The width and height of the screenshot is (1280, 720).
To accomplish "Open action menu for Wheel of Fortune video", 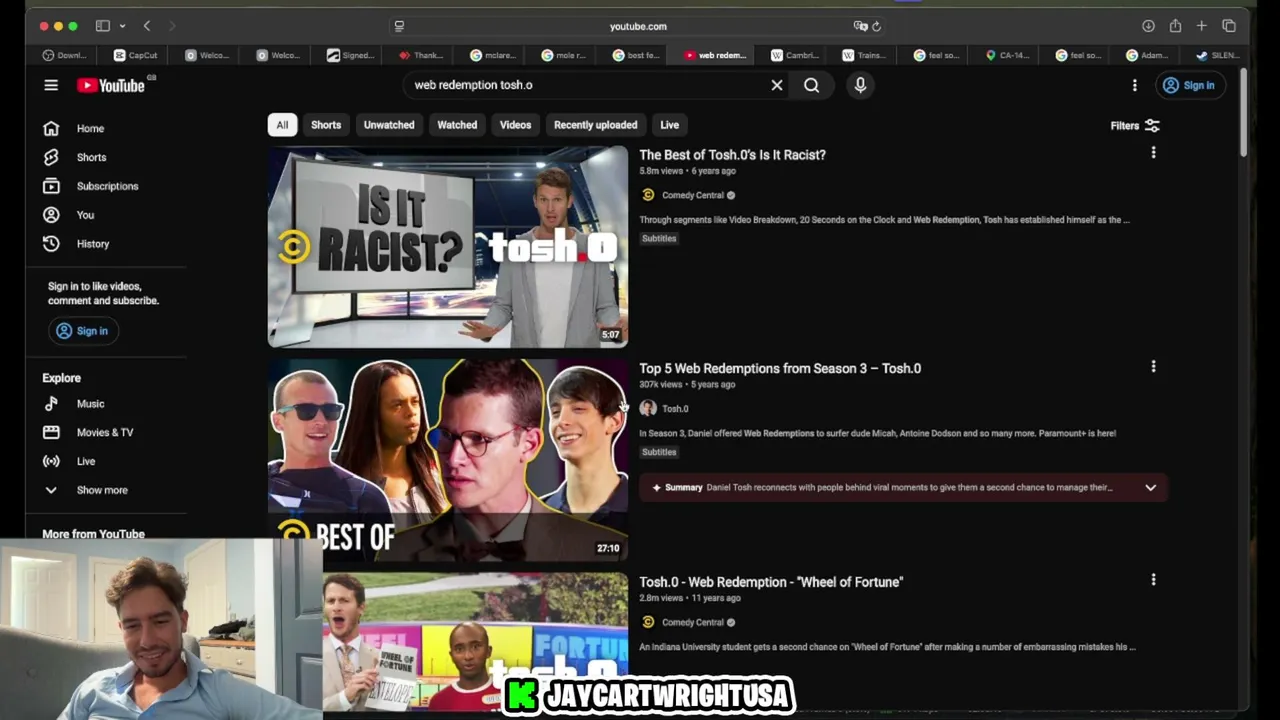I will click(1153, 580).
